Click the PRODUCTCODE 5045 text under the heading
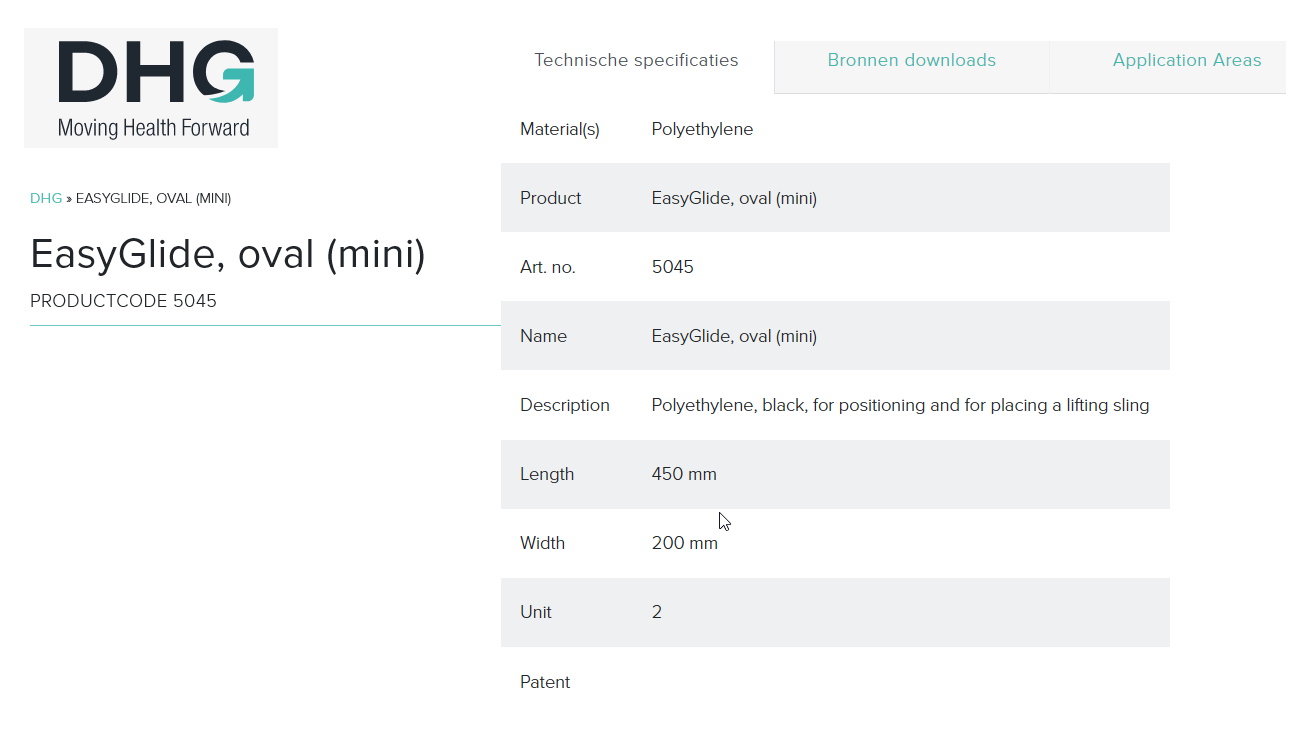The height and width of the screenshot is (749, 1310). (x=123, y=301)
